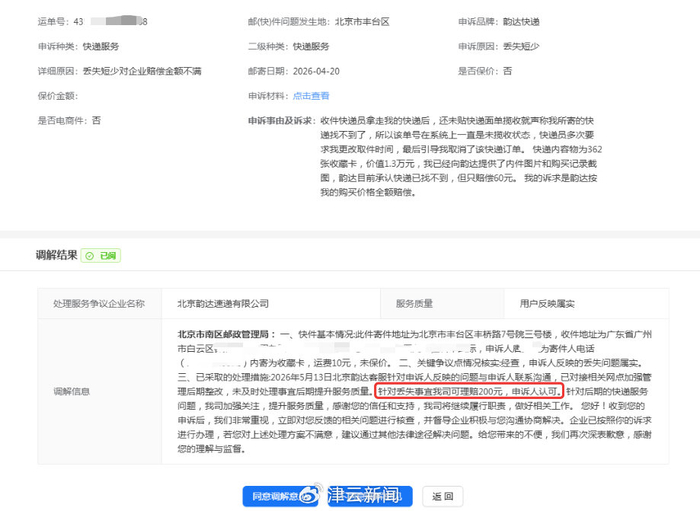Click the 处理服务争议企业名称 table cell
700x511 pixels.
(x=99, y=303)
